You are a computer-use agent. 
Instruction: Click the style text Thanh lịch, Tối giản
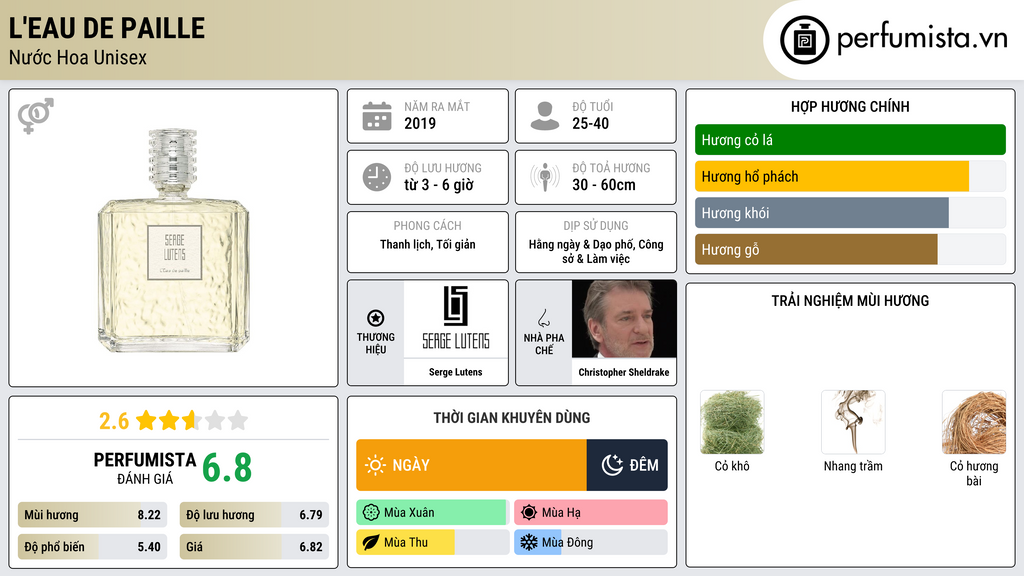(x=428, y=244)
